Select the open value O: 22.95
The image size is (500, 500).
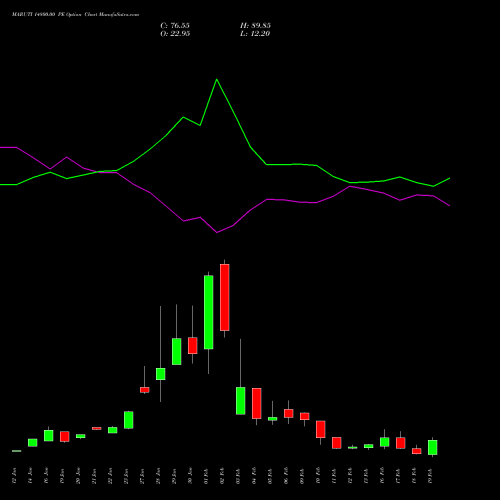point(175,34)
